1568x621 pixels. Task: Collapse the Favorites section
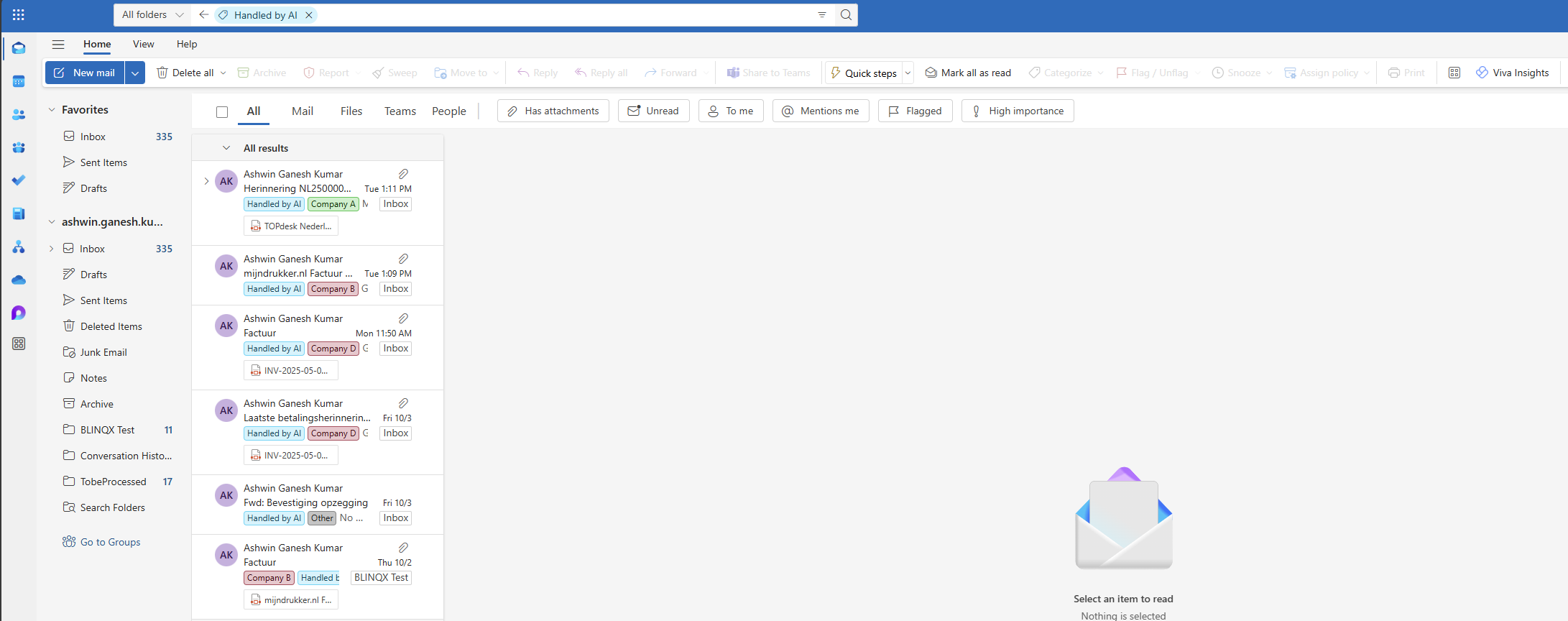point(52,110)
